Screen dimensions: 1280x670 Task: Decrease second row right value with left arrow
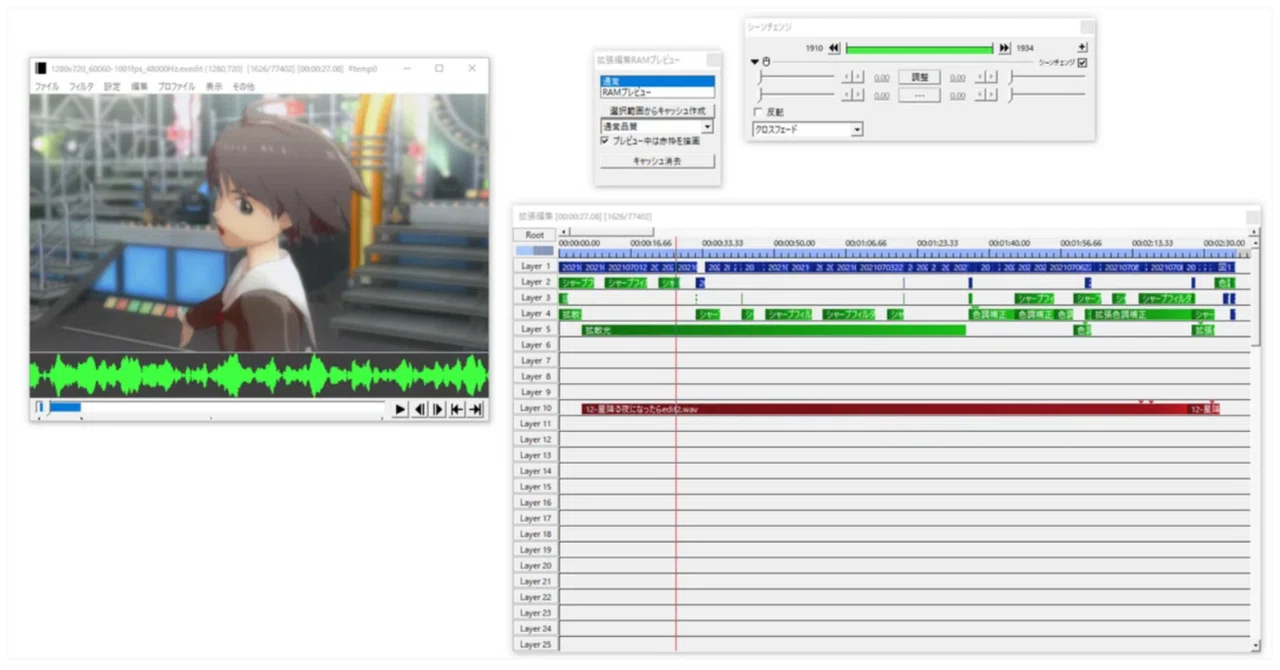[980, 95]
